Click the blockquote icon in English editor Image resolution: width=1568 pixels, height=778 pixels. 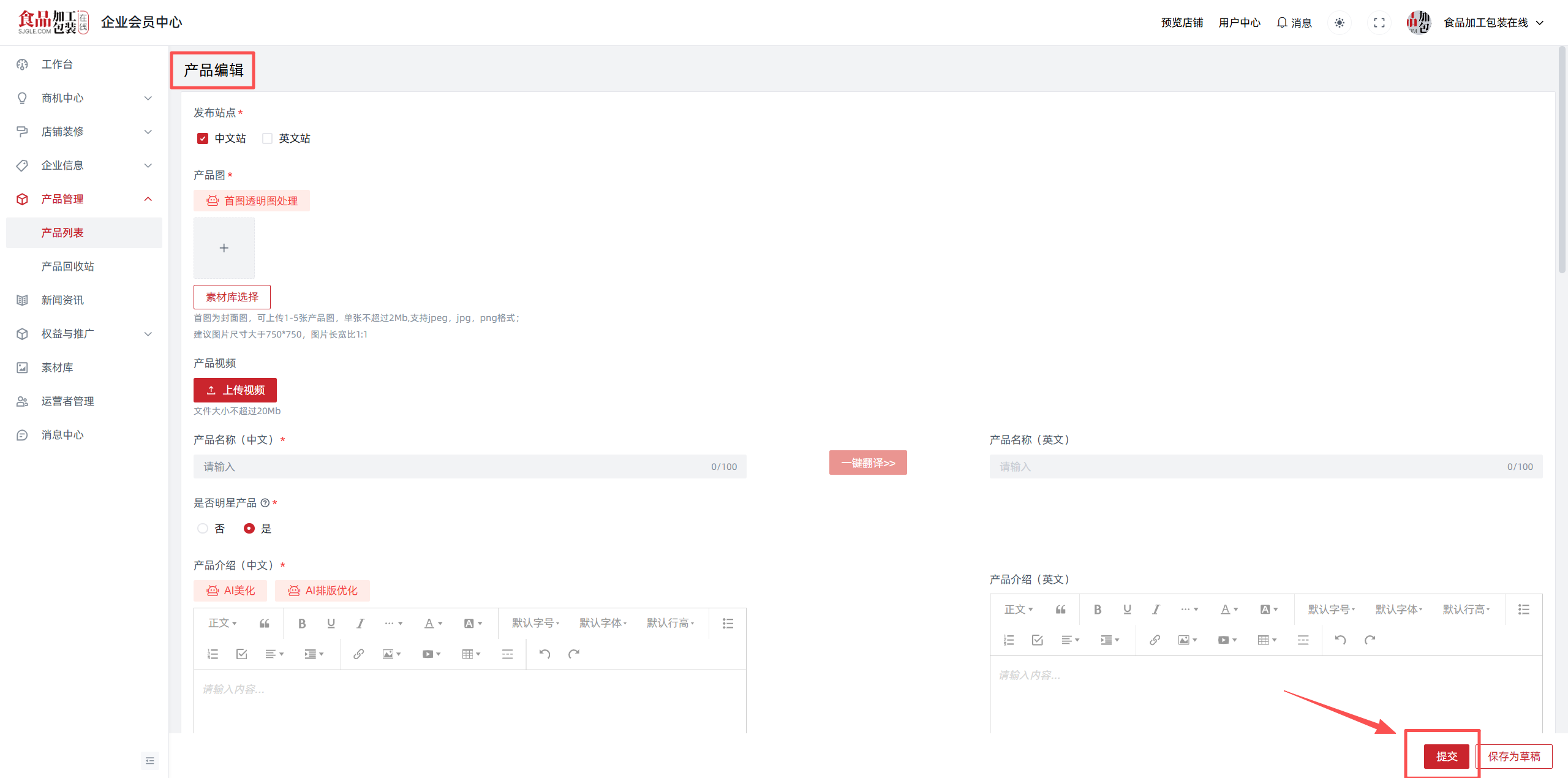[1060, 609]
